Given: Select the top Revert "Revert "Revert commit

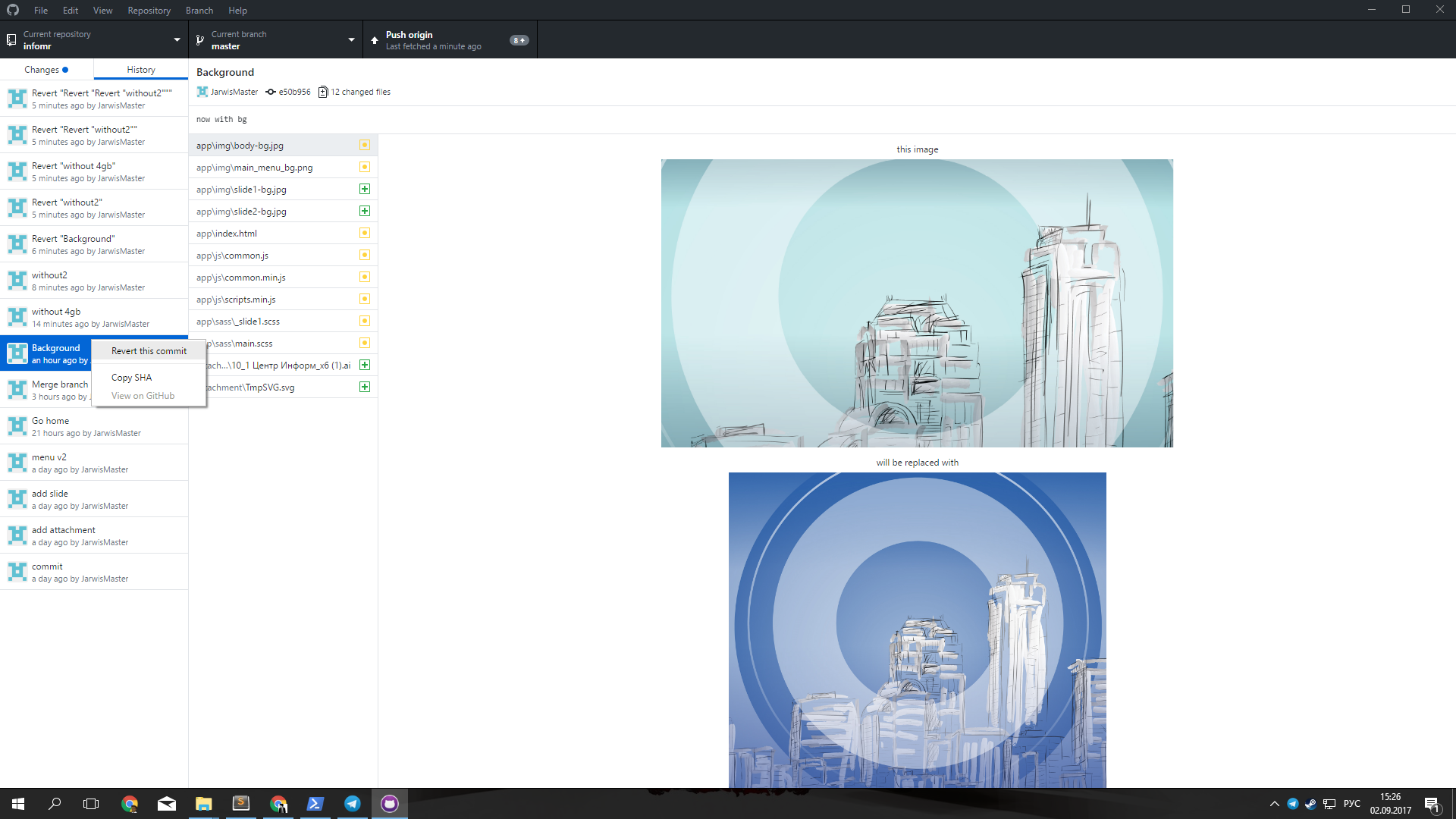Looking at the screenshot, I should pos(94,99).
